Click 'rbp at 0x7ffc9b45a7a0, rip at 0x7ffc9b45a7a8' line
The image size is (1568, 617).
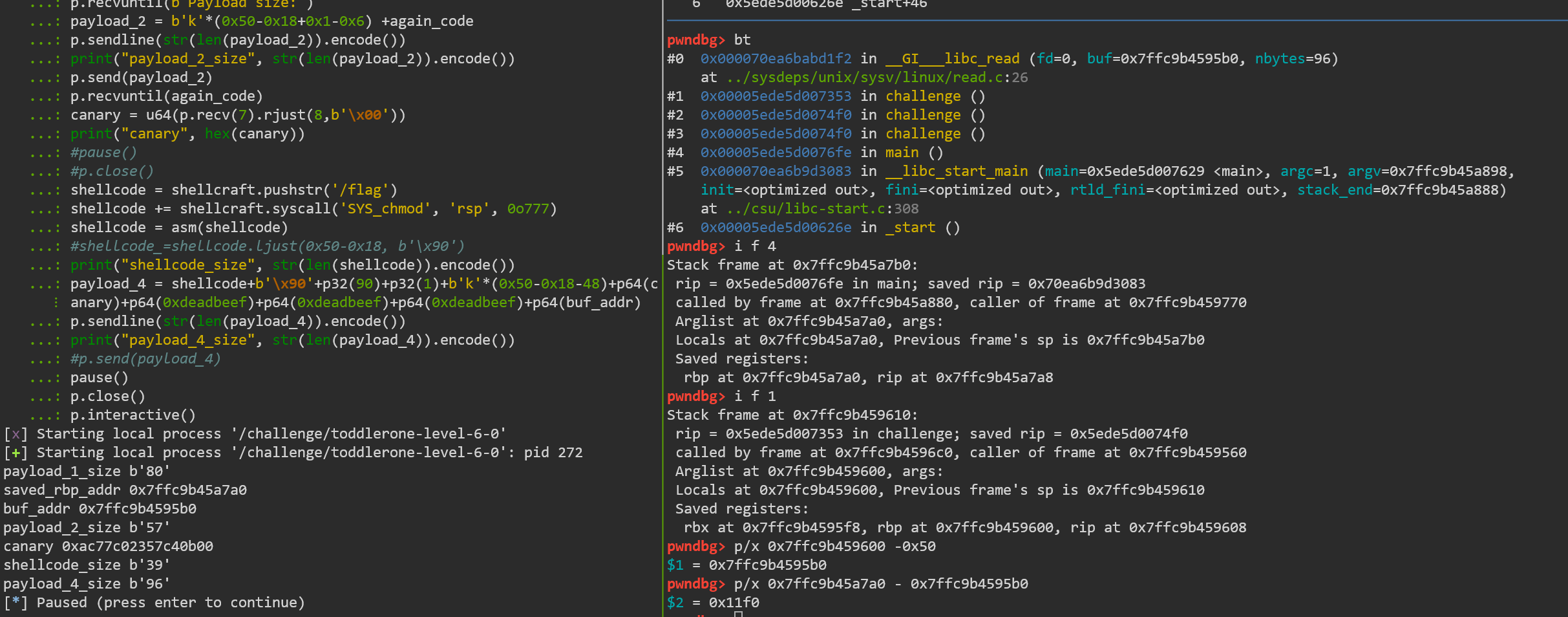[x=868, y=378]
